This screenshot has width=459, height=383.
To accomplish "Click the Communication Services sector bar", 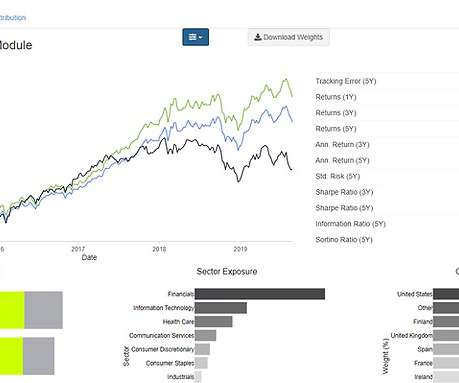I will 205,335.
